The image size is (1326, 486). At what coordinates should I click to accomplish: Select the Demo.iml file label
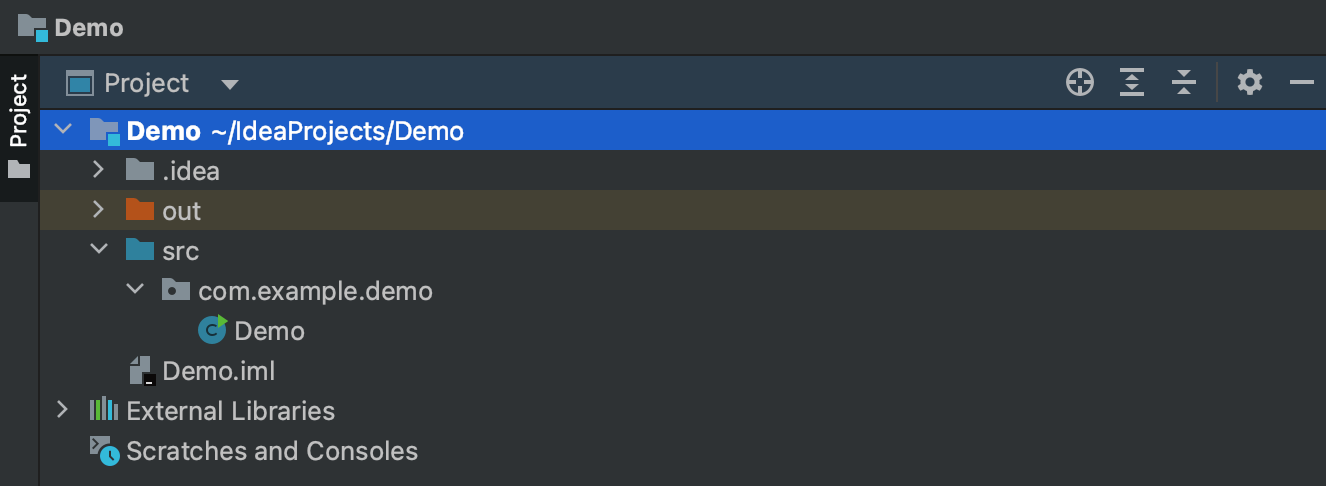(x=218, y=371)
